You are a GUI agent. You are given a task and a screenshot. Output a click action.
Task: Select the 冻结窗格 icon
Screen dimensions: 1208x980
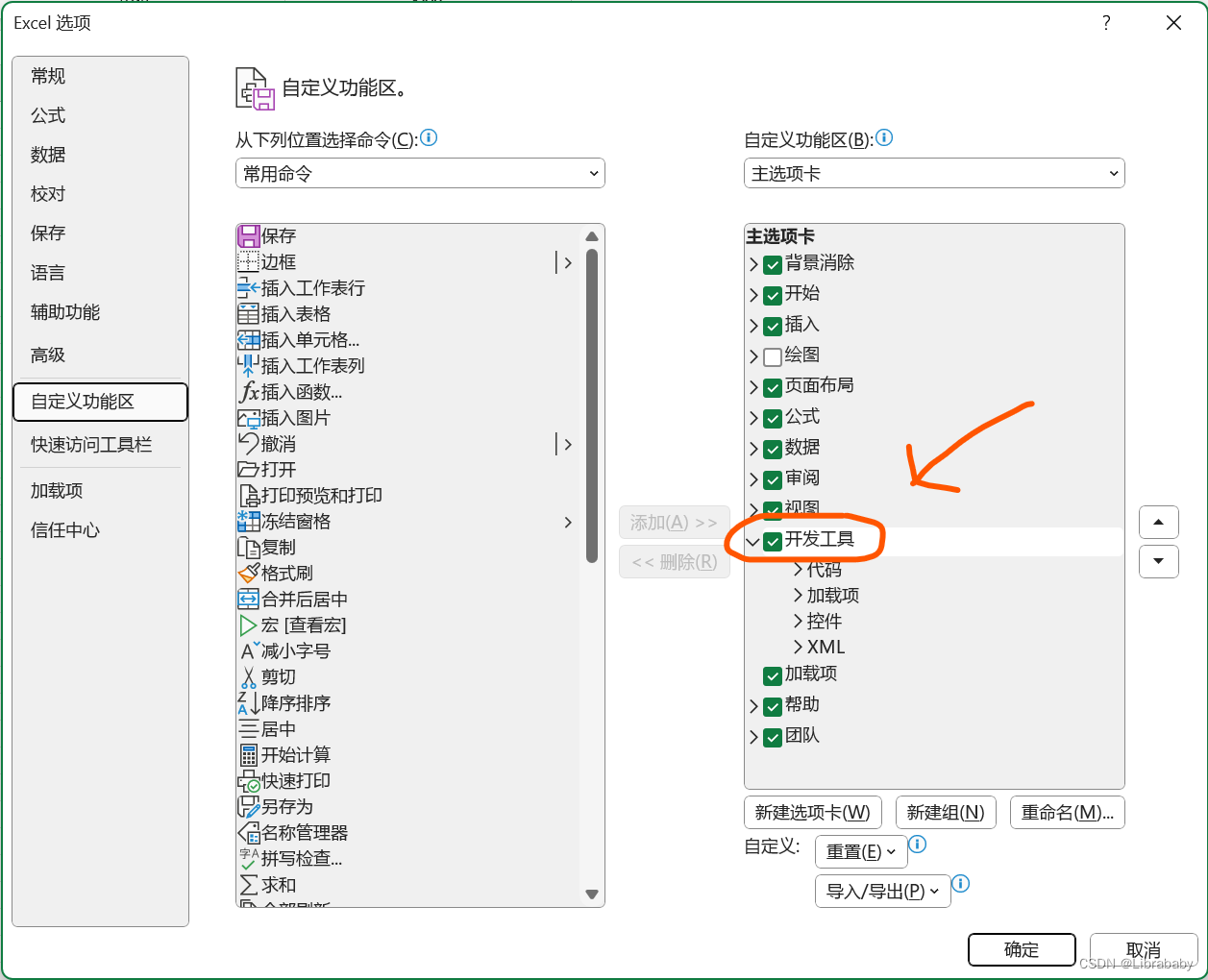point(248,521)
